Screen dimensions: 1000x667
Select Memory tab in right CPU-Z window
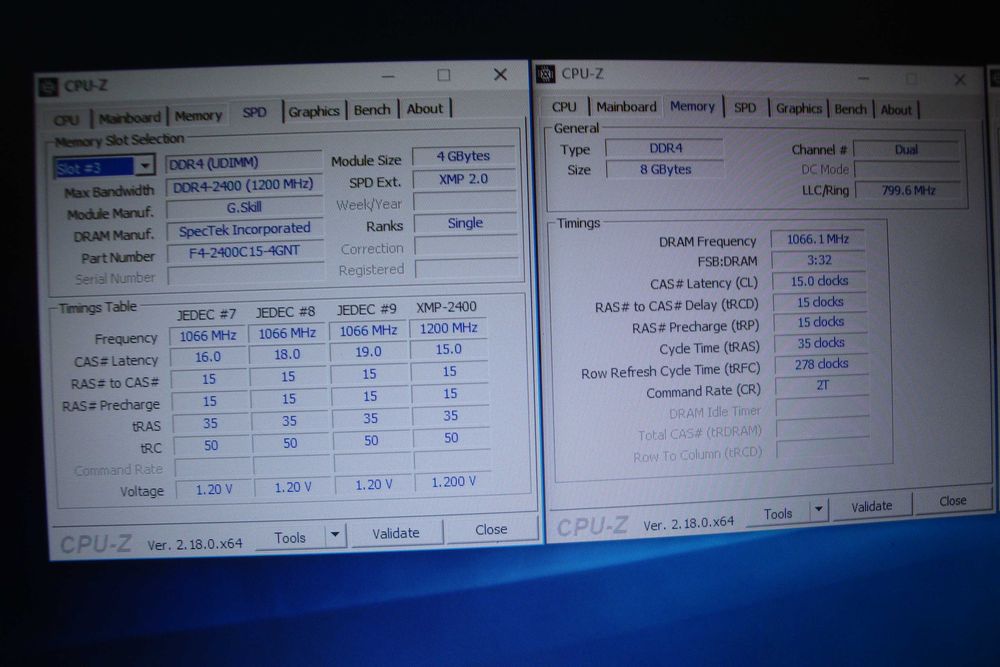tap(692, 106)
